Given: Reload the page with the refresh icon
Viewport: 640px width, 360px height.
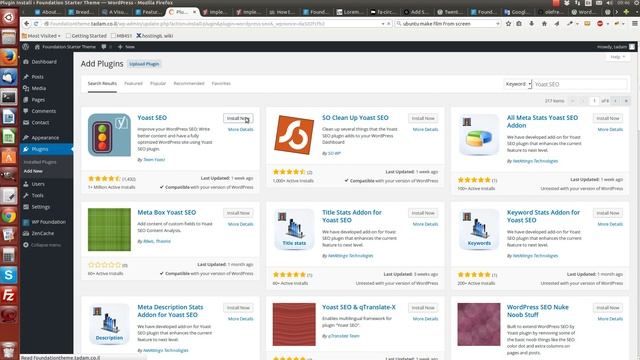Looking at the screenshot, I should (36, 24).
